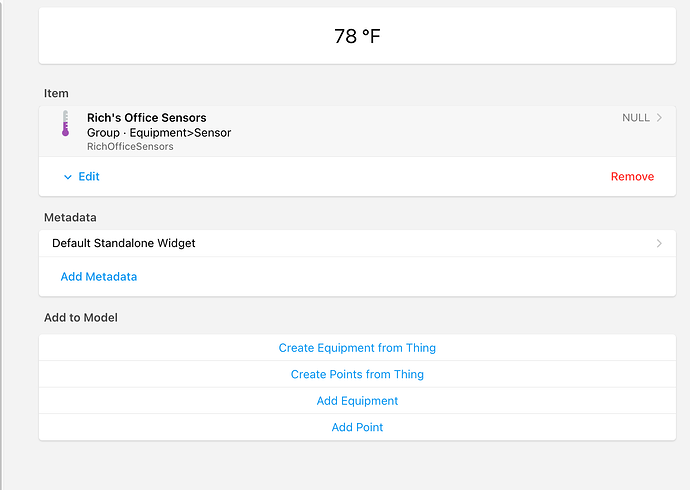Click Add Equipment option
The image size is (690, 490).
[357, 401]
